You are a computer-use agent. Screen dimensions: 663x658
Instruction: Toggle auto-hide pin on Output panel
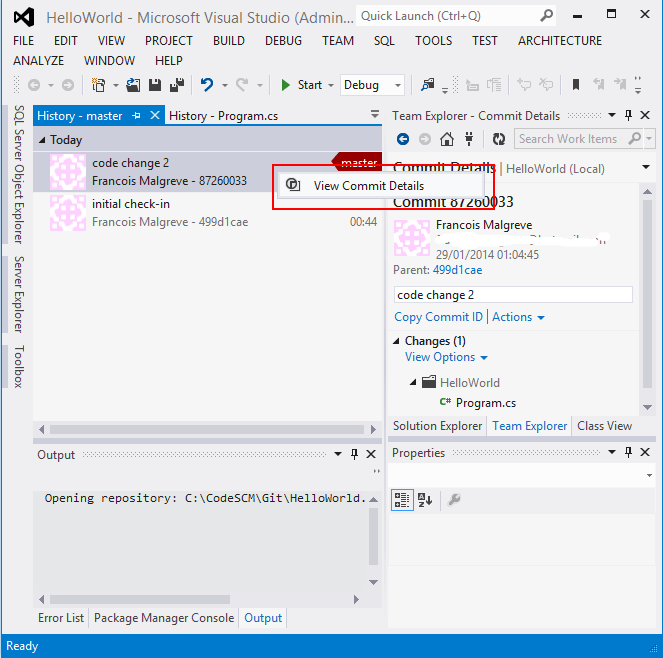pos(354,454)
